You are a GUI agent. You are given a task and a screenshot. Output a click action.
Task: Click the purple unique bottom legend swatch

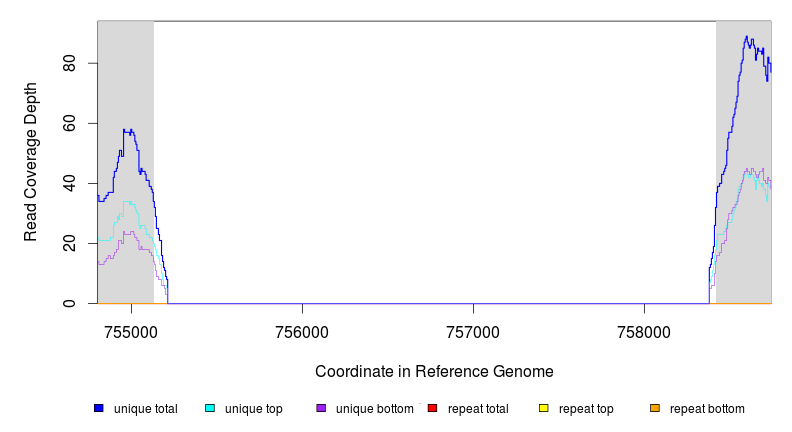pos(321,409)
